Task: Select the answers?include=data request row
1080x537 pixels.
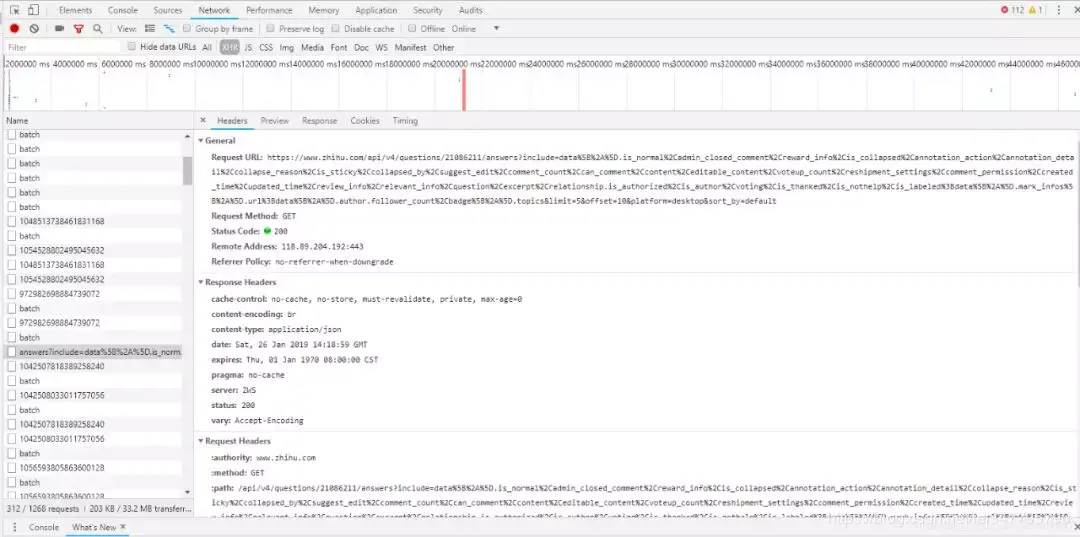Action: (94, 352)
